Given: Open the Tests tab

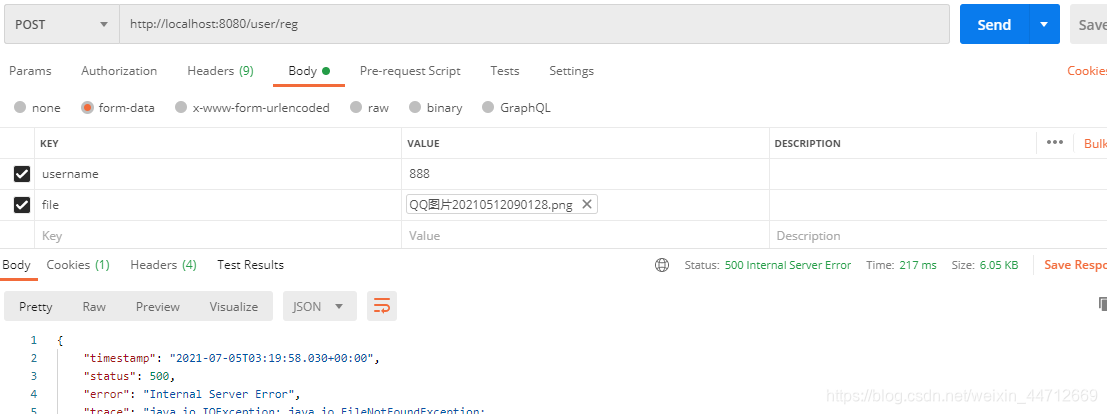Looking at the screenshot, I should click(x=505, y=71).
